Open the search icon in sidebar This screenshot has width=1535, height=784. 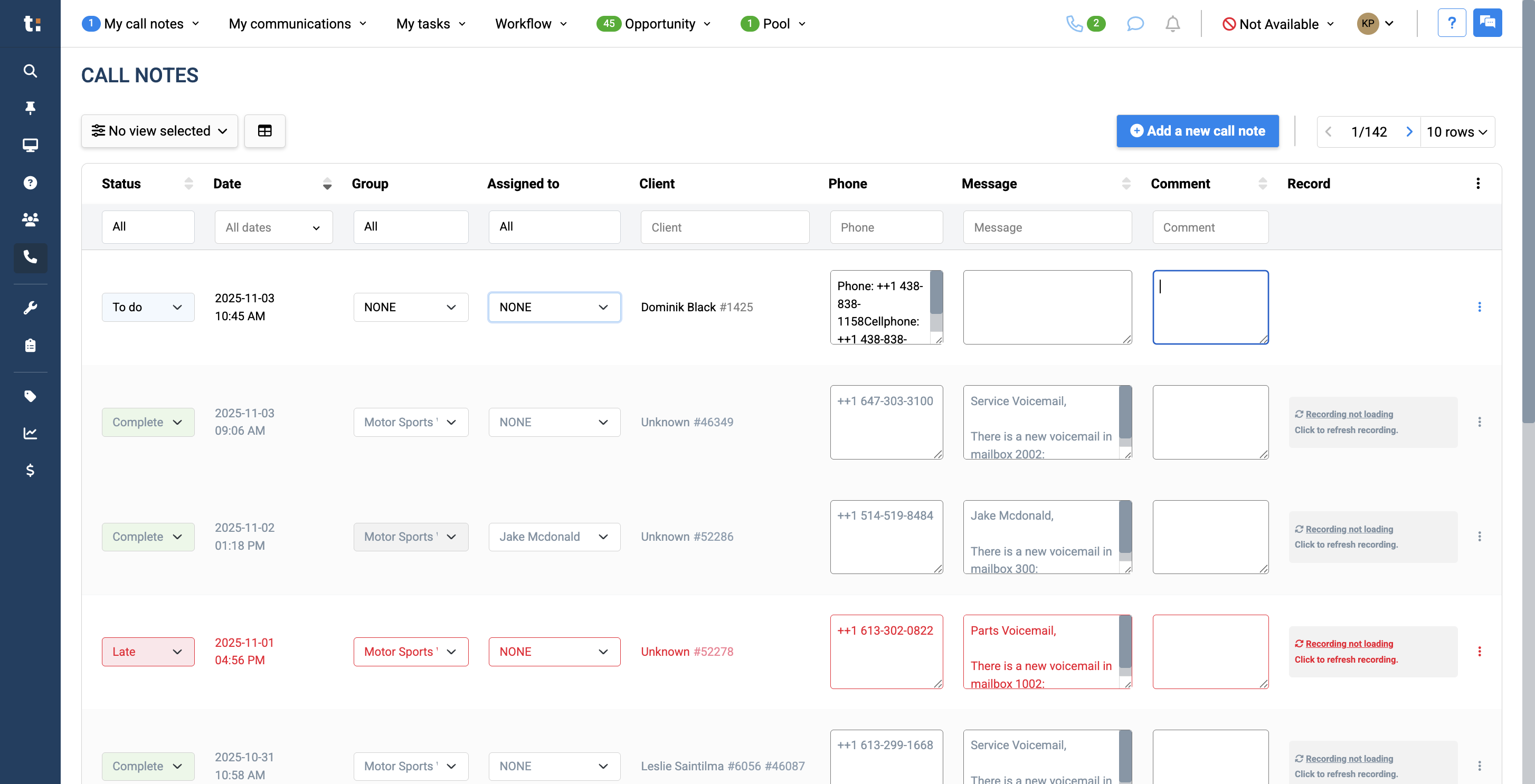tap(30, 71)
